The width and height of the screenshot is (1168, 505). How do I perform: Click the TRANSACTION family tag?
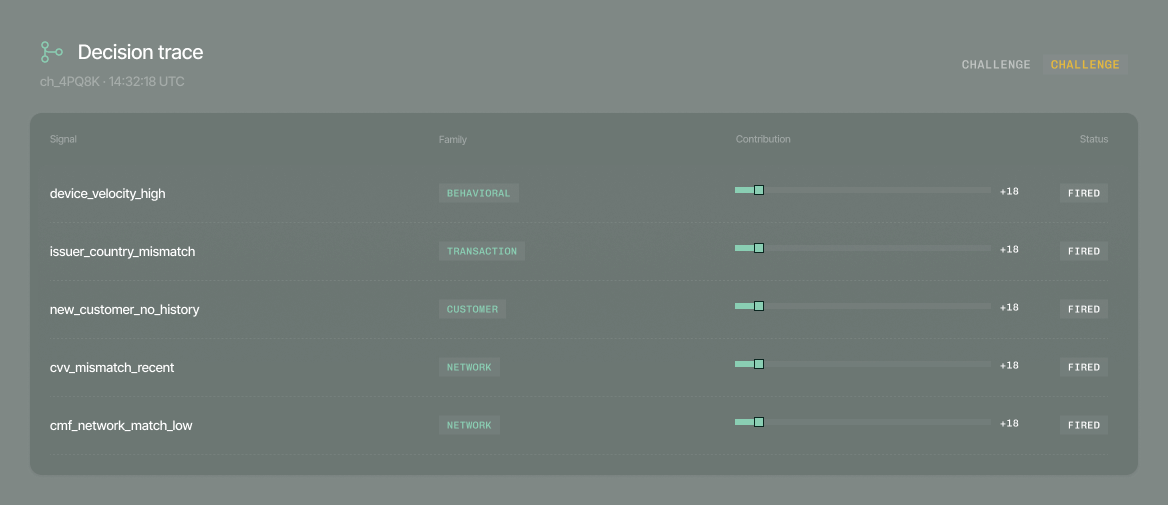[481, 251]
